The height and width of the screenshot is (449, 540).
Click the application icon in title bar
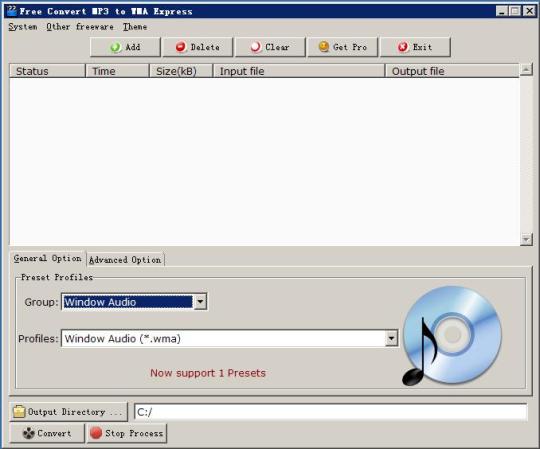(x=12, y=11)
